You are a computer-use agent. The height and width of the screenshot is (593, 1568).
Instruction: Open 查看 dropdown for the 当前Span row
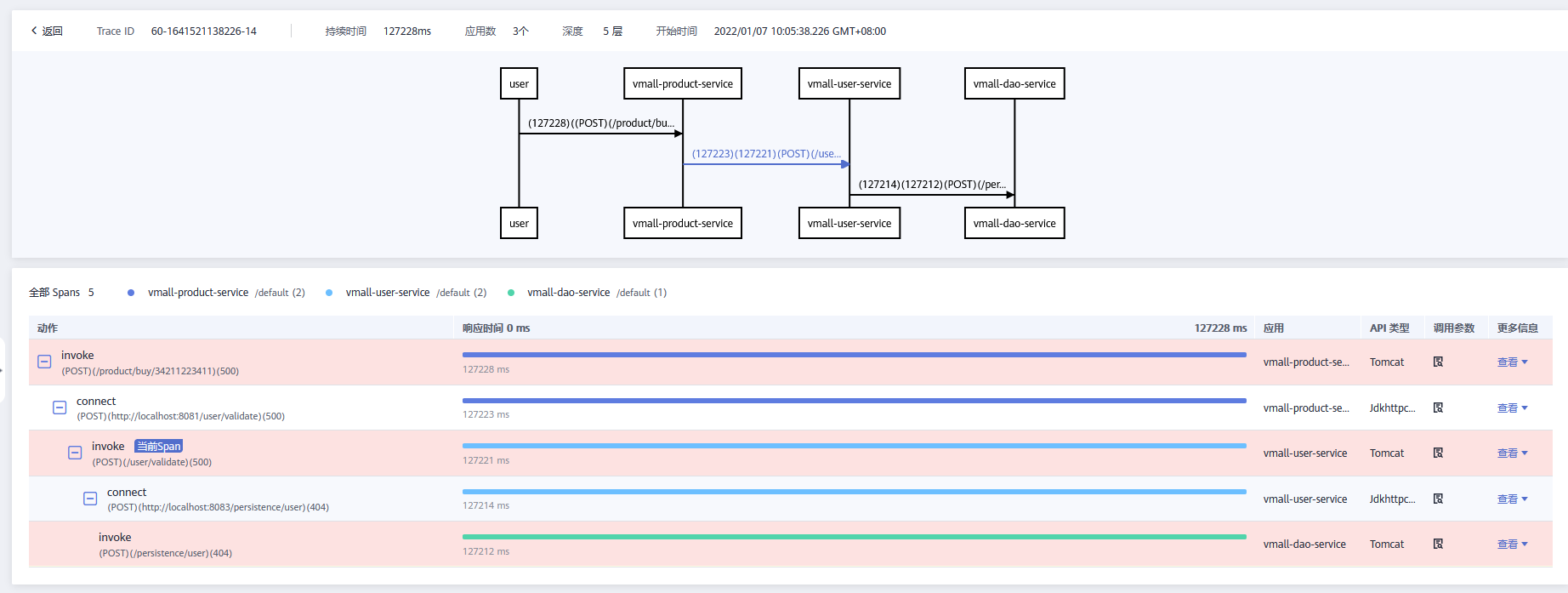coord(1512,453)
